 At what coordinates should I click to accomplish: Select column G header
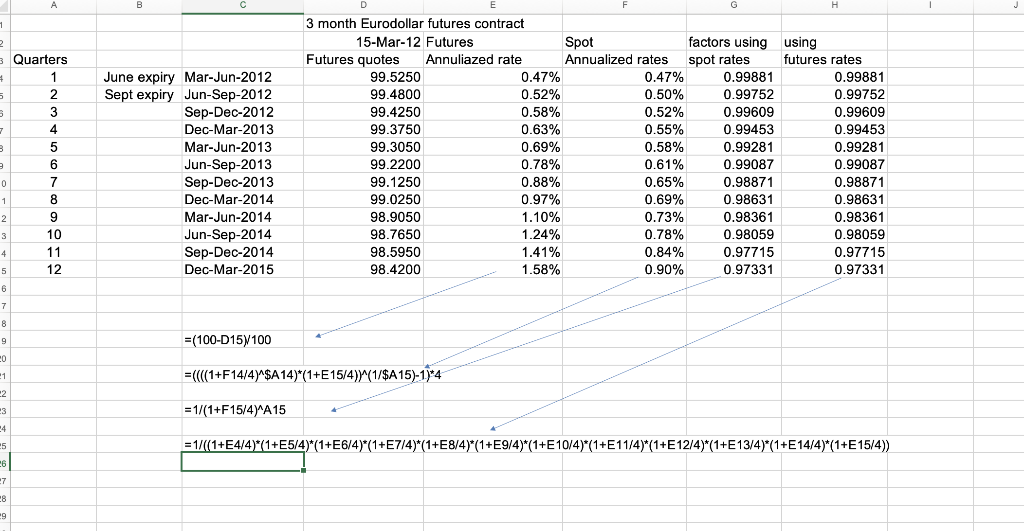(733, 5)
